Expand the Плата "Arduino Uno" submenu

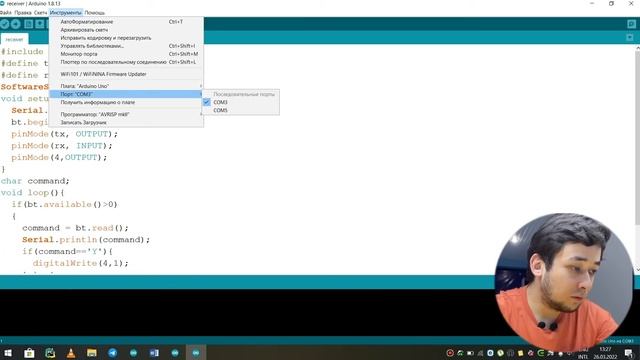(x=126, y=86)
